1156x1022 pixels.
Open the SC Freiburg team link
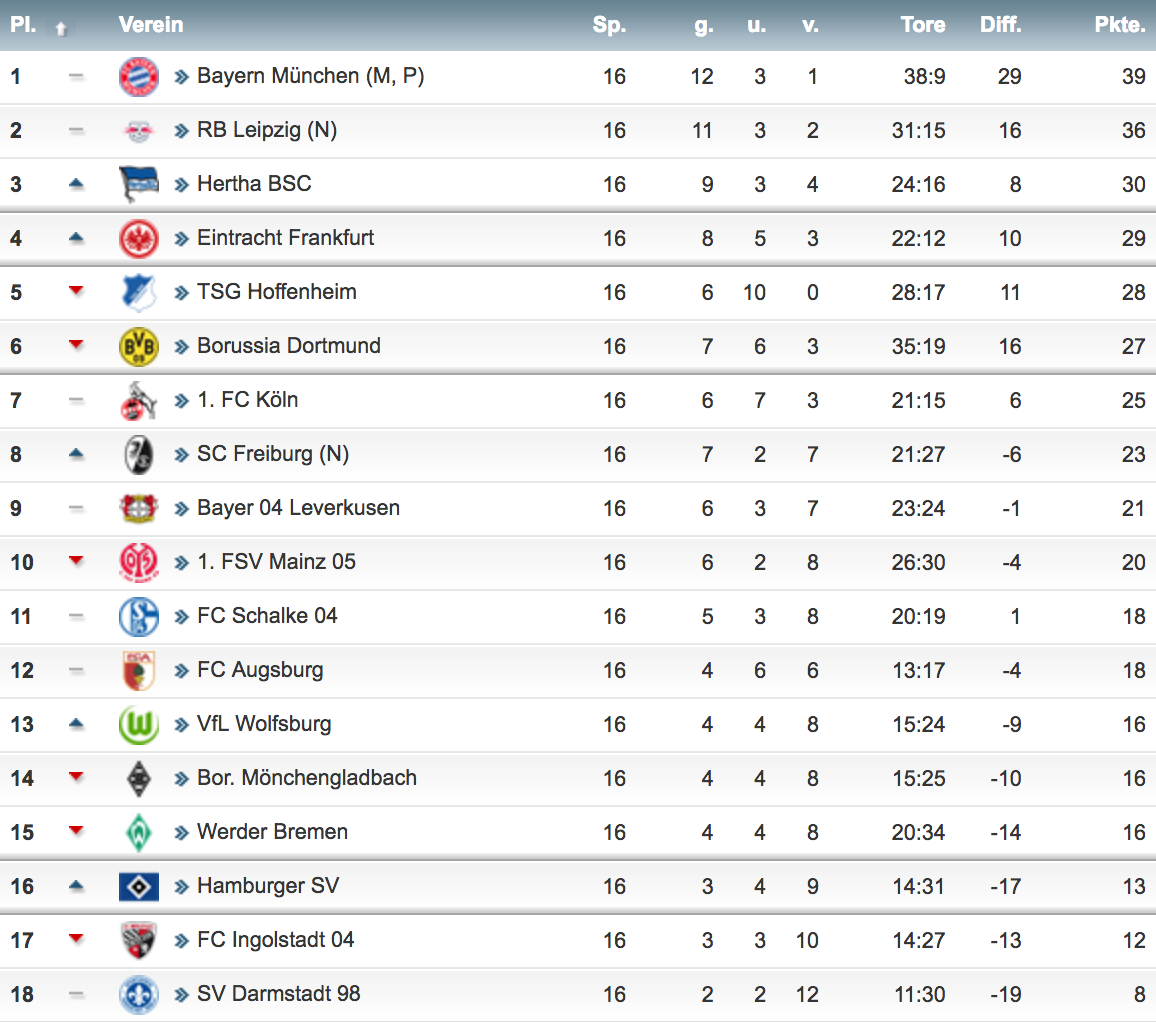point(272,454)
